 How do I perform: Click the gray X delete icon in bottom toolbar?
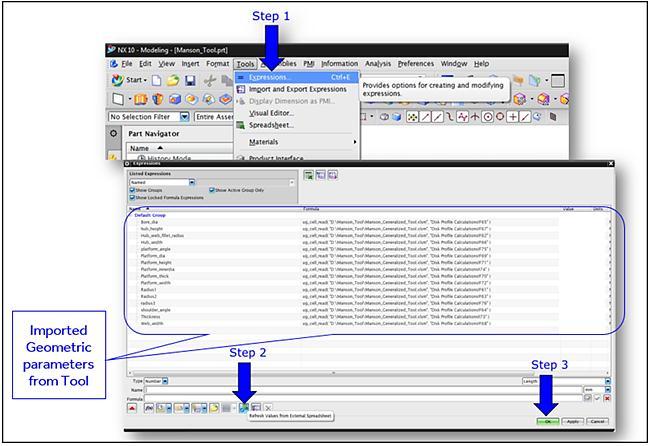[x=268, y=408]
